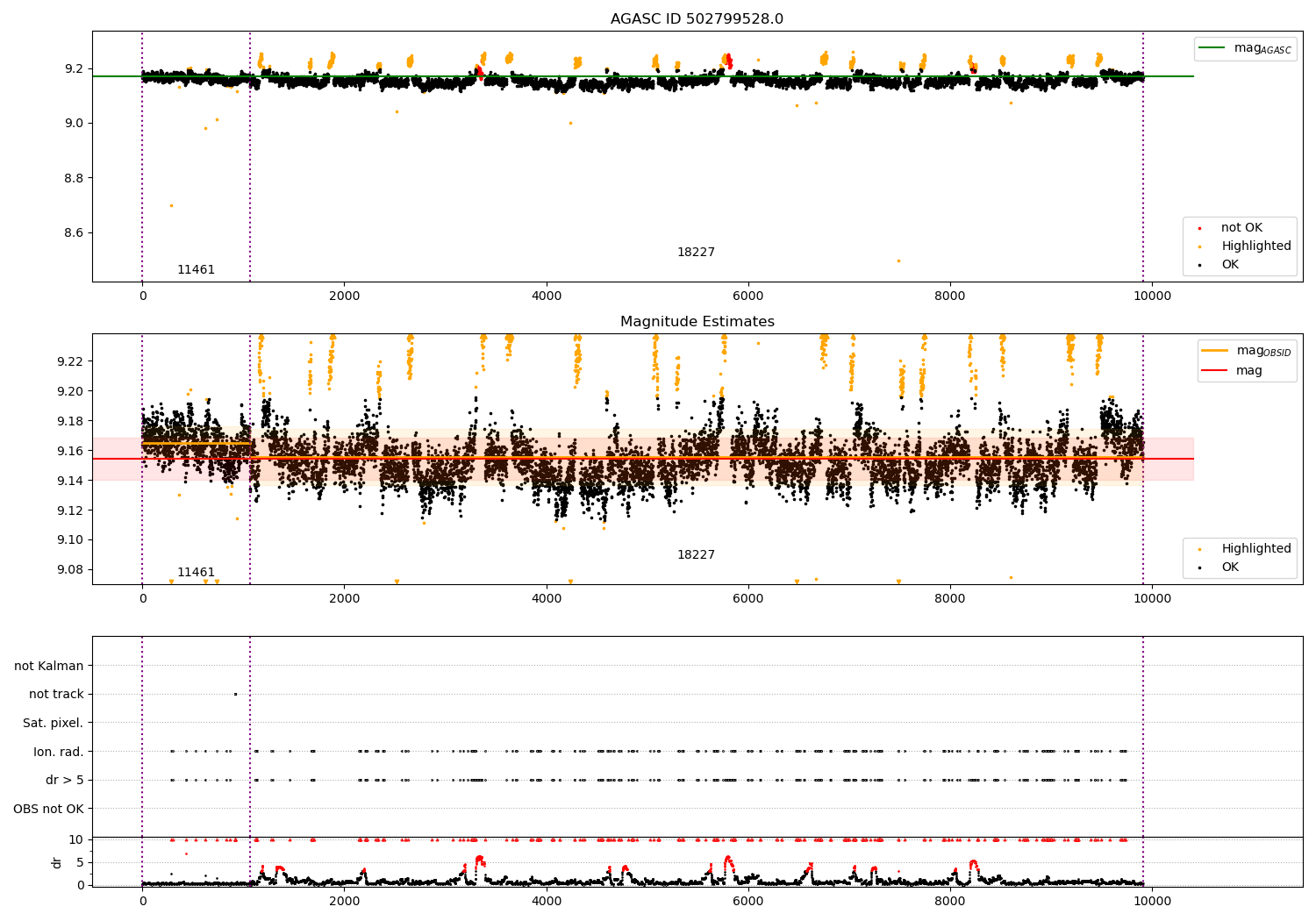Click dr-axis tick '10' in bottom plot
1316x921 pixels.
coord(76,840)
